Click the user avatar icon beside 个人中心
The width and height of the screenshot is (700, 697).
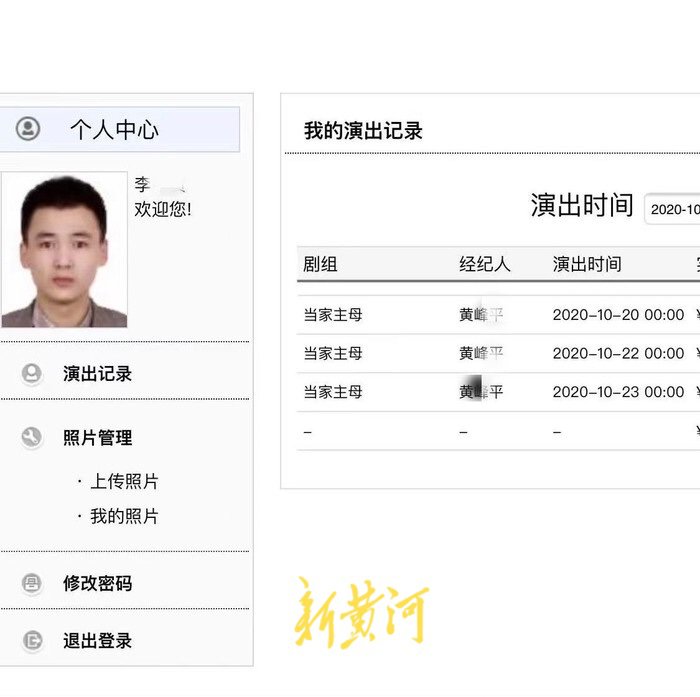(x=28, y=129)
